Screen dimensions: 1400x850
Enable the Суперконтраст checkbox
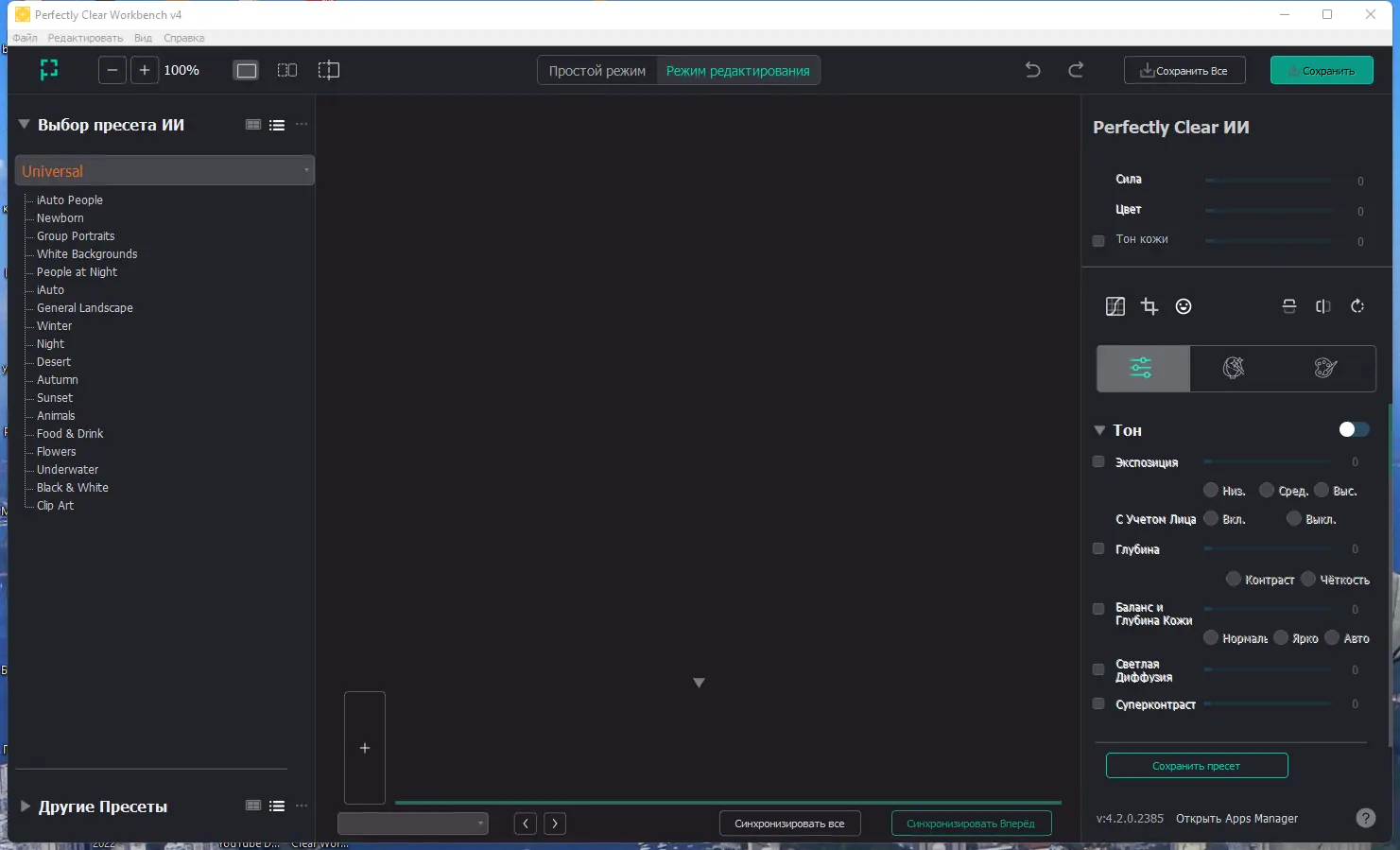[x=1098, y=704]
